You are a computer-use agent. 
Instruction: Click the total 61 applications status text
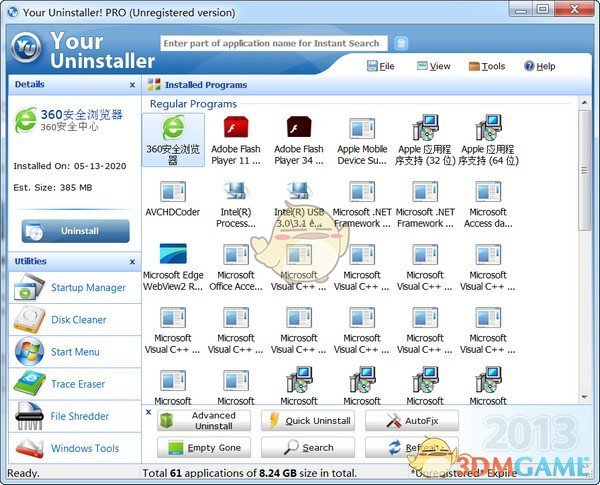coord(249,473)
